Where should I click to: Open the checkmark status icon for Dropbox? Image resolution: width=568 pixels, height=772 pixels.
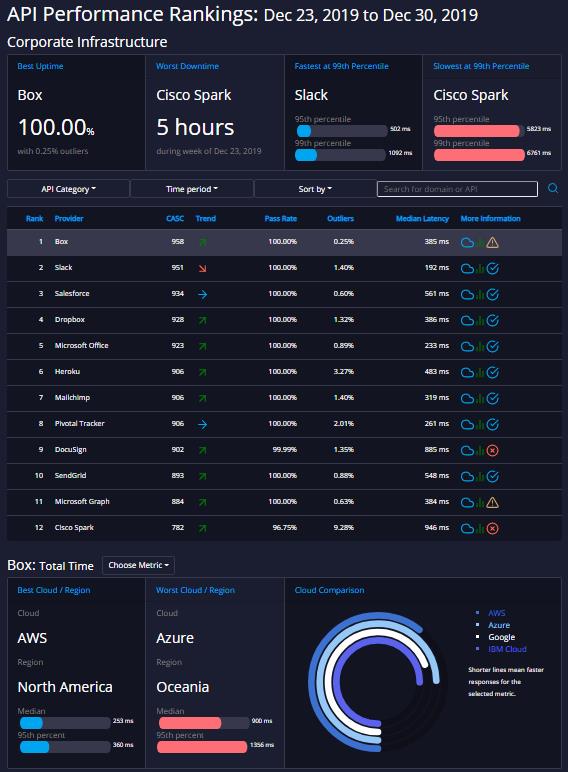click(492, 321)
